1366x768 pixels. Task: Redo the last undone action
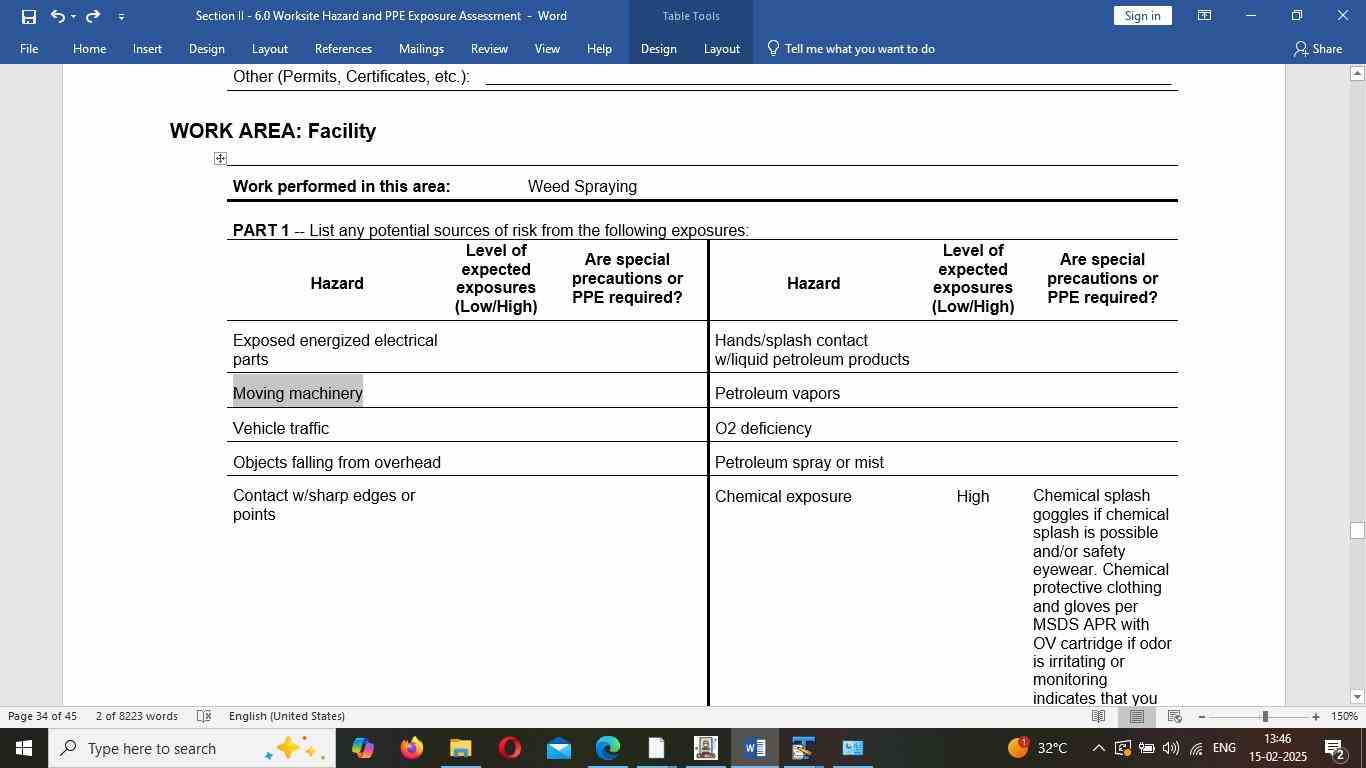(x=93, y=16)
